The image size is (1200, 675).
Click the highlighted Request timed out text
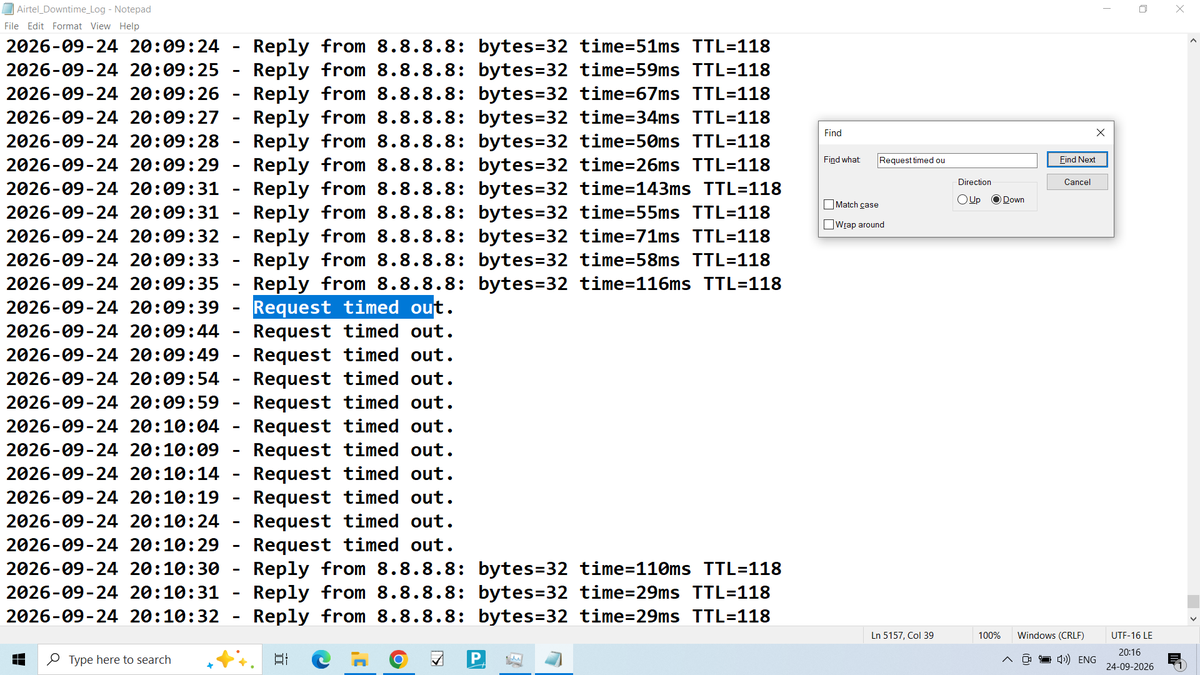pos(343,307)
